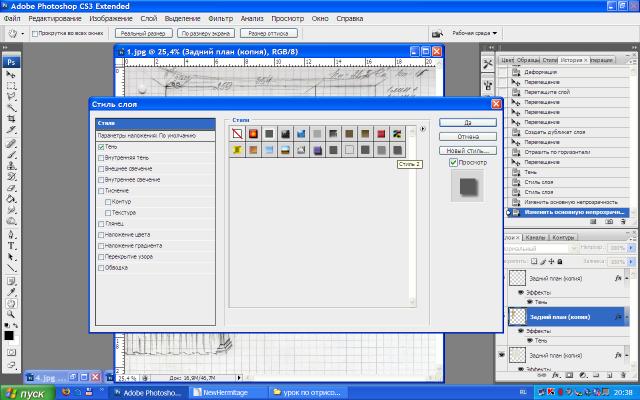Select the 'no style' swatch with red slash
This screenshot has width=640, height=400.
tap(237, 133)
